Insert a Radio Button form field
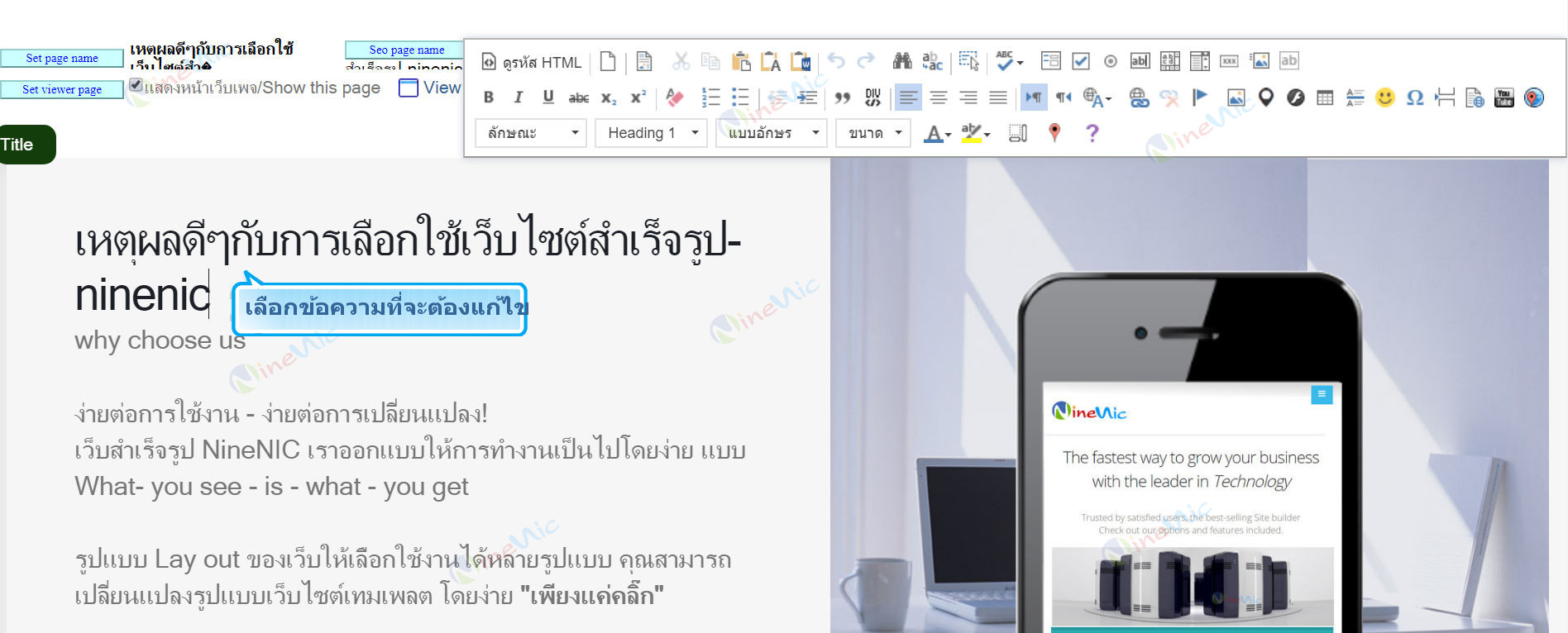The width and height of the screenshot is (1568, 633). coord(1111,61)
